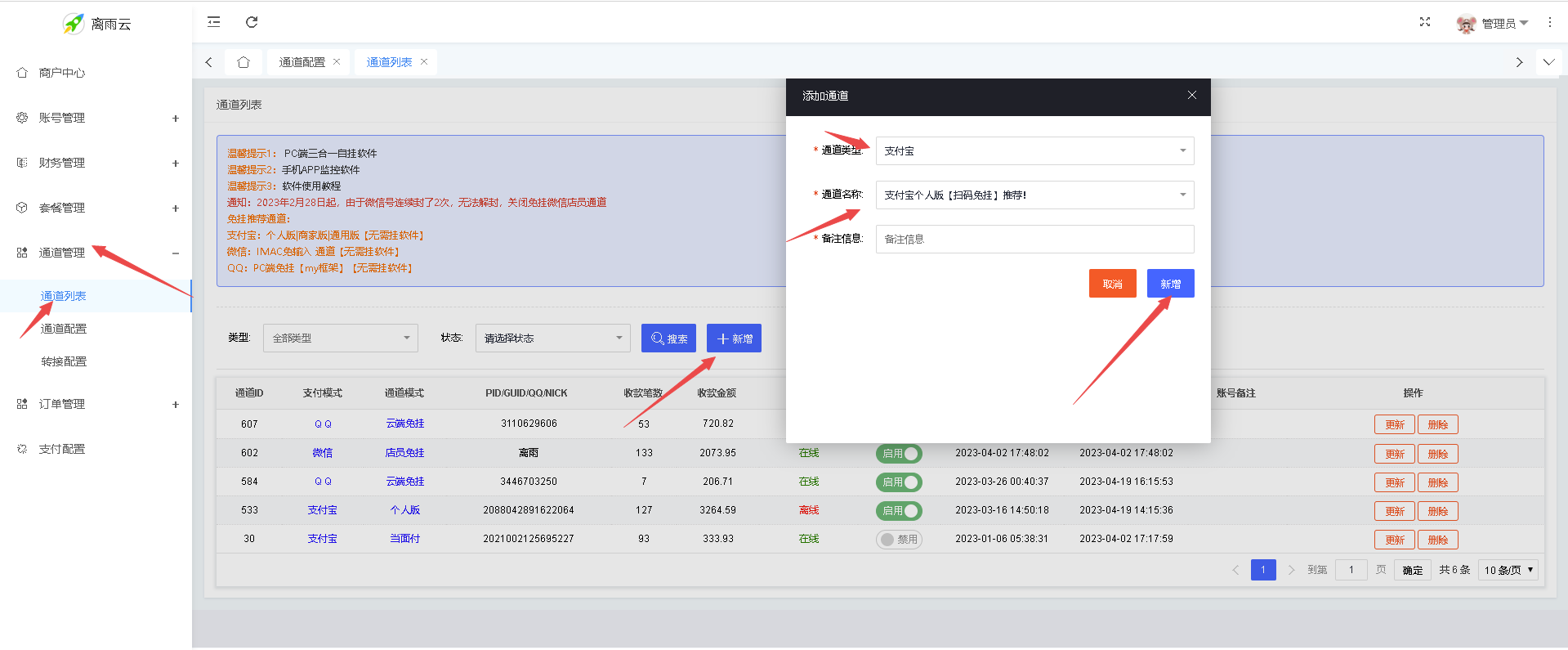
Task: Click 删除 for channel 584
Action: click(1438, 483)
